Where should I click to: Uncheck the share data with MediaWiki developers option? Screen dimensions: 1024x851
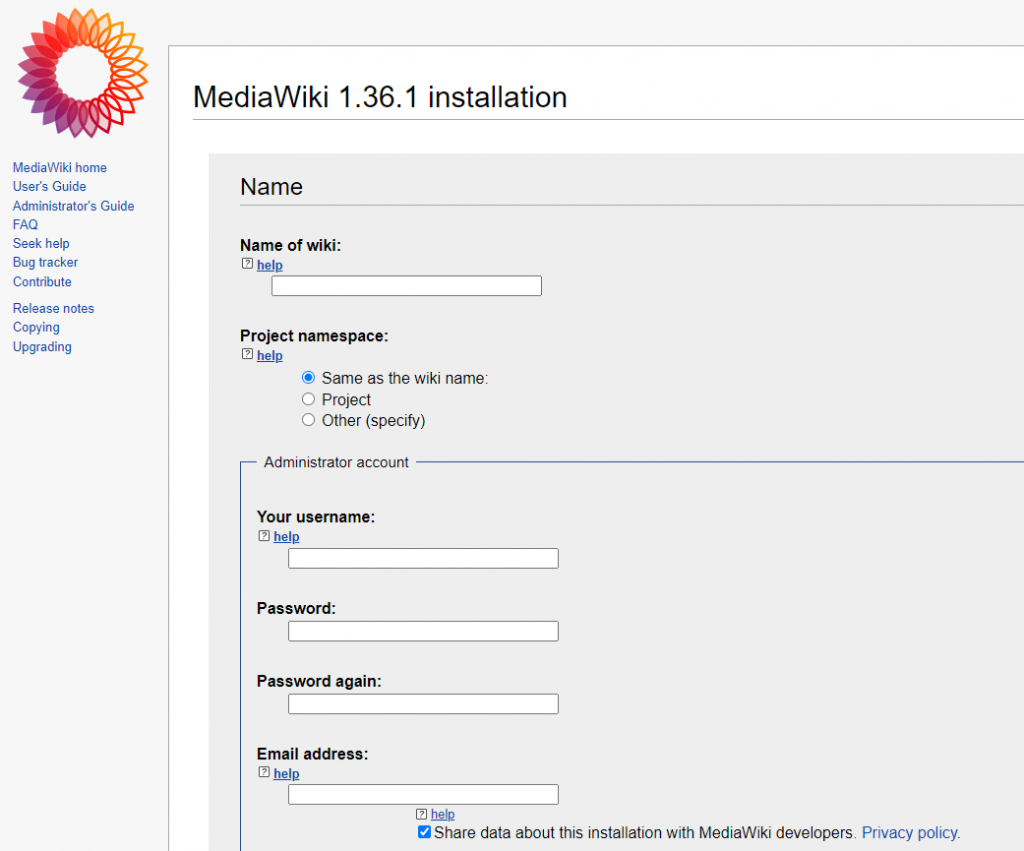pyautogui.click(x=424, y=831)
